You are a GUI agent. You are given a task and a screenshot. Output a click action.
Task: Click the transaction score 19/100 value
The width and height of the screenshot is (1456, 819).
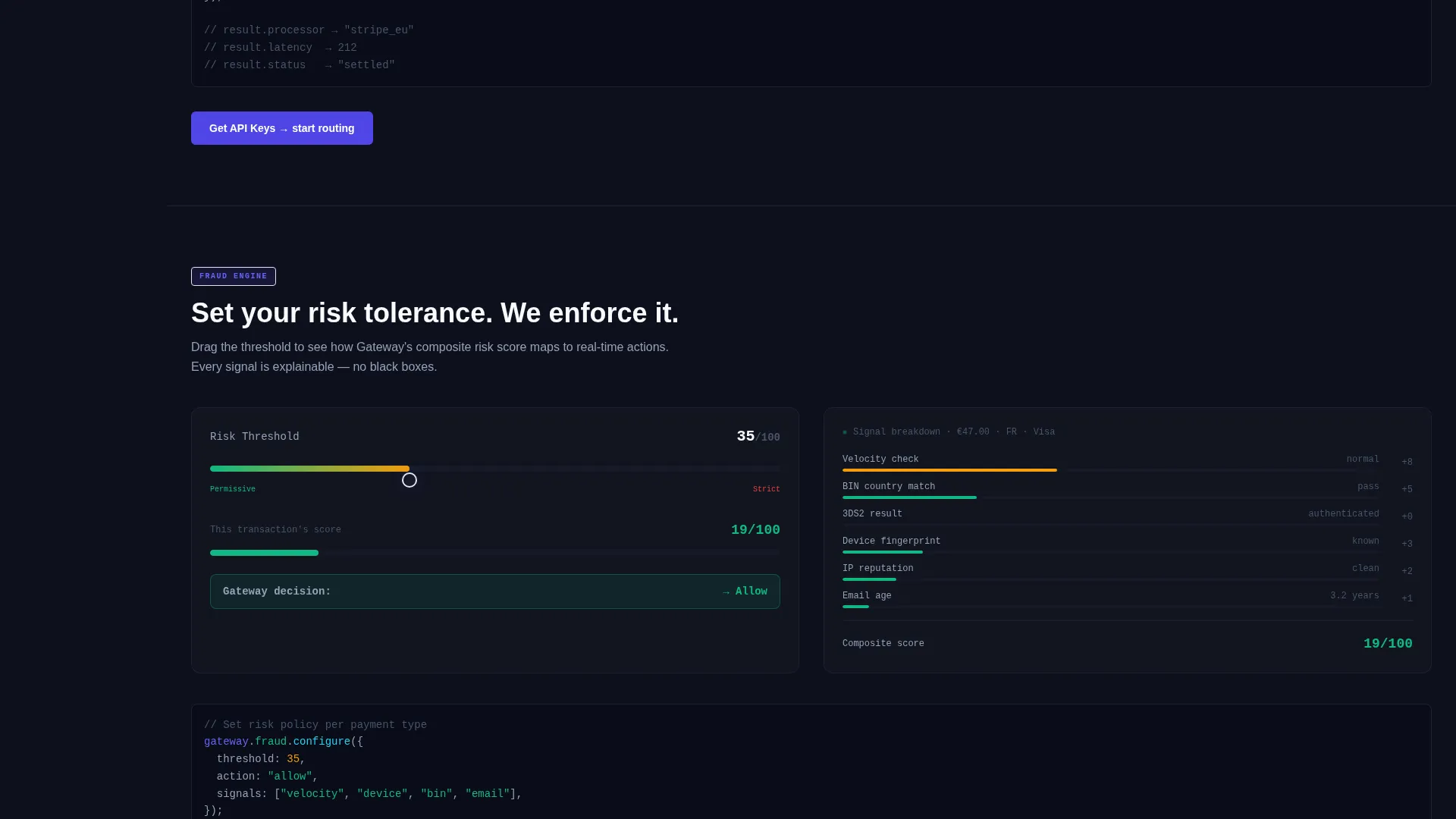tap(755, 530)
